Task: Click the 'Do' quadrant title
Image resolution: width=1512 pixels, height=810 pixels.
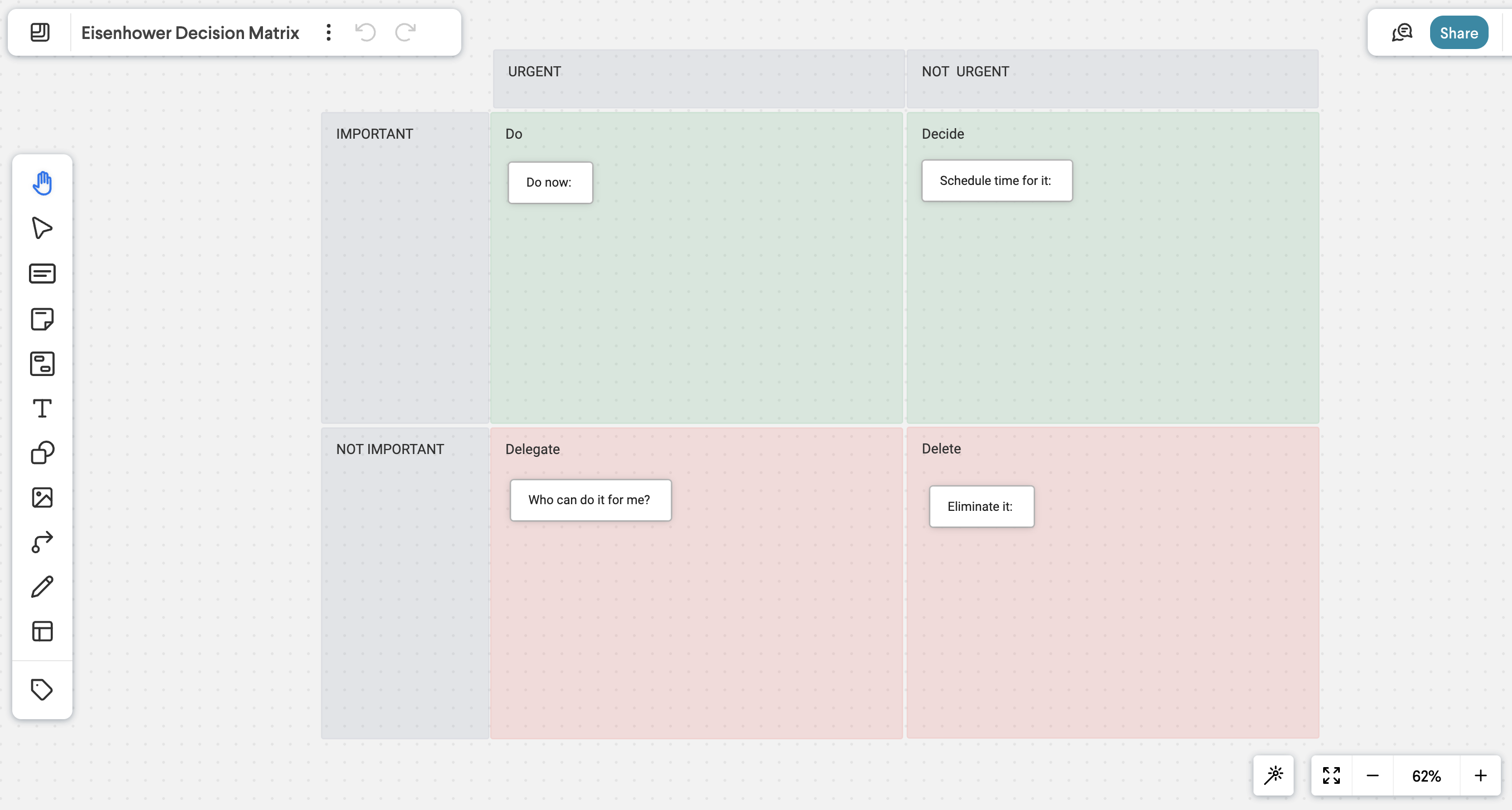Action: 514,134
